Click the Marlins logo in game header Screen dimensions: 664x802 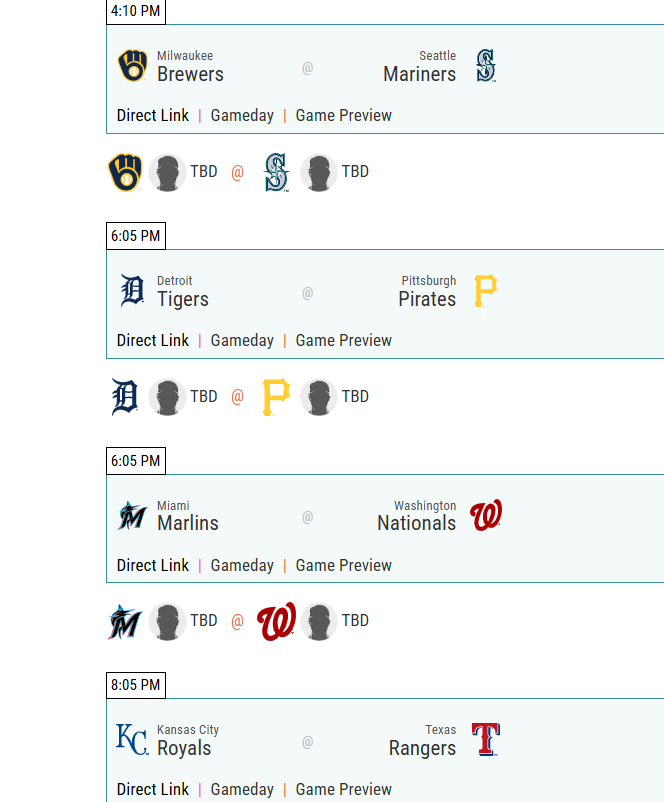point(133,516)
